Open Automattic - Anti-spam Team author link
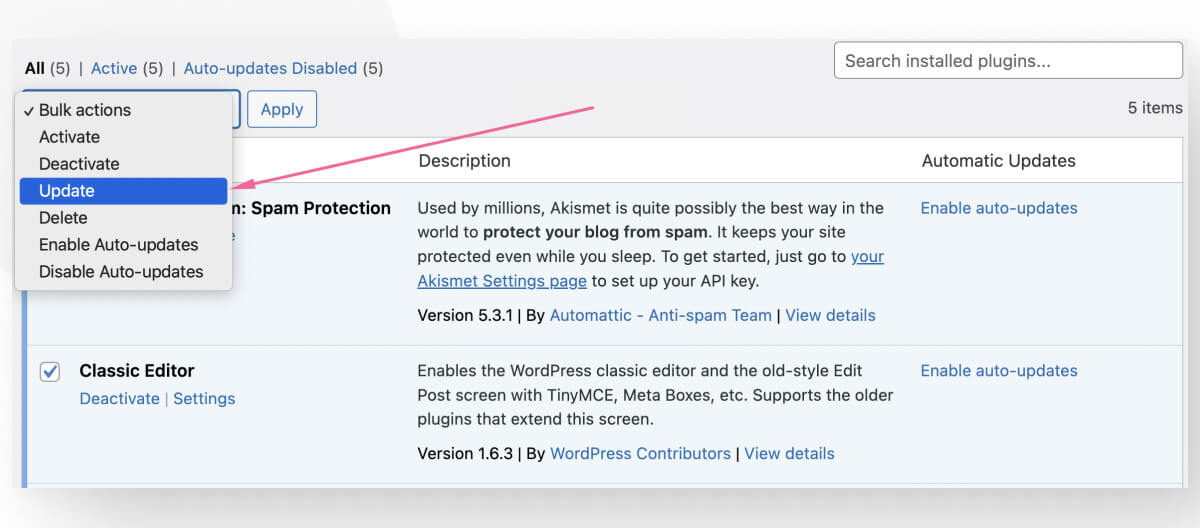Image resolution: width=1200 pixels, height=528 pixels. (x=660, y=315)
